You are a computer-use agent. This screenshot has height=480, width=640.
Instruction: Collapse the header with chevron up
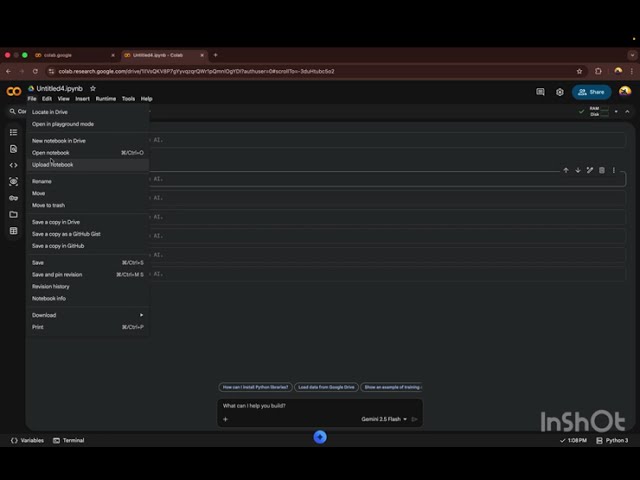point(627,111)
